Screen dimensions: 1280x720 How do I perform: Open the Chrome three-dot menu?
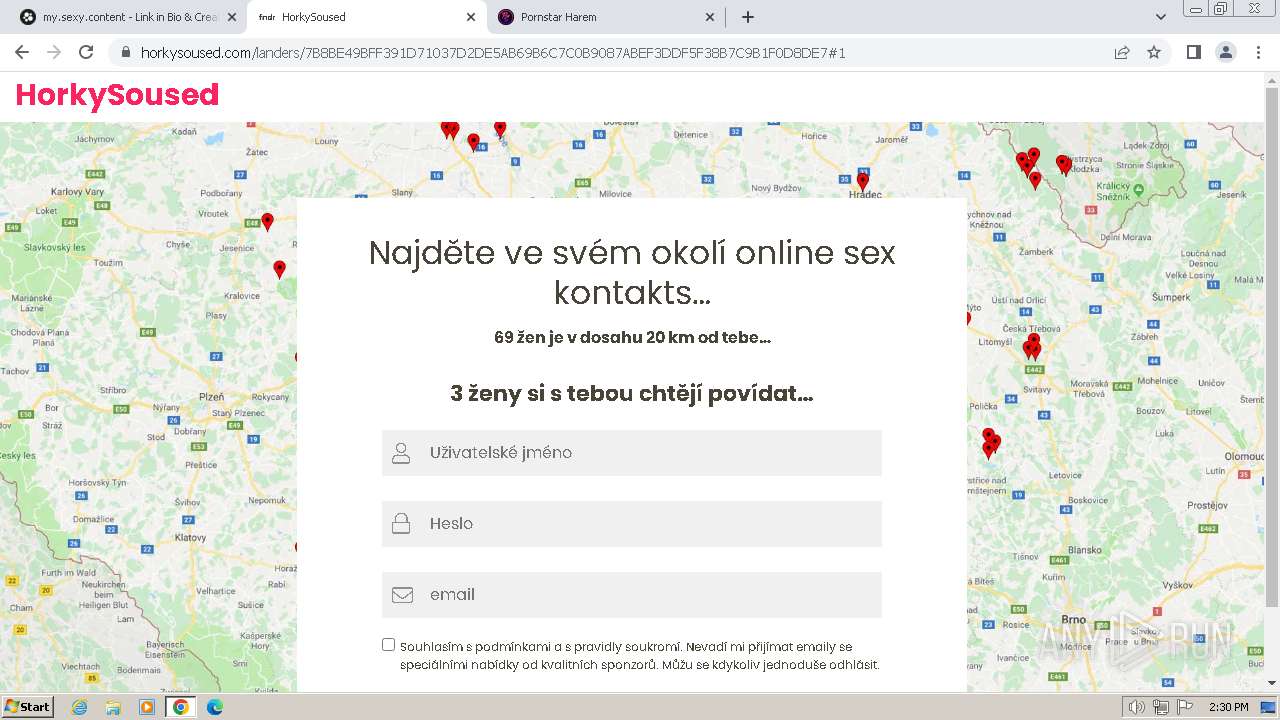(1258, 53)
